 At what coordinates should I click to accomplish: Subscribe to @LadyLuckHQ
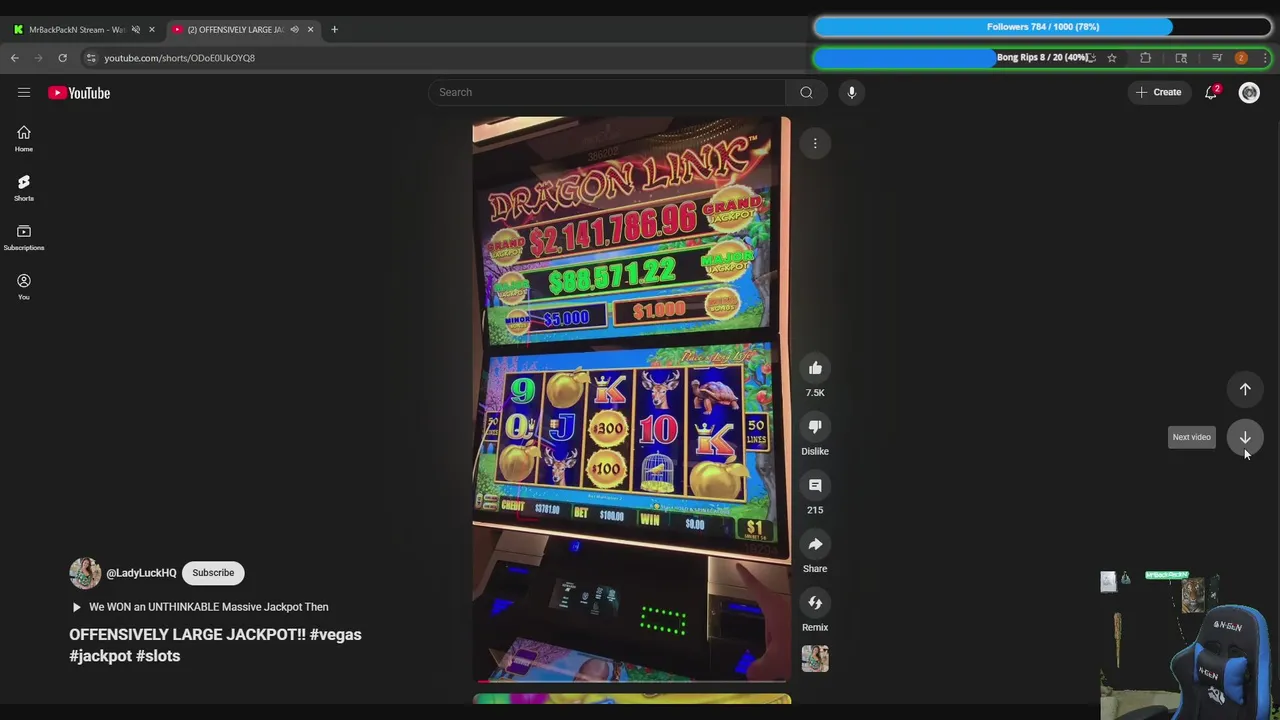[213, 573]
